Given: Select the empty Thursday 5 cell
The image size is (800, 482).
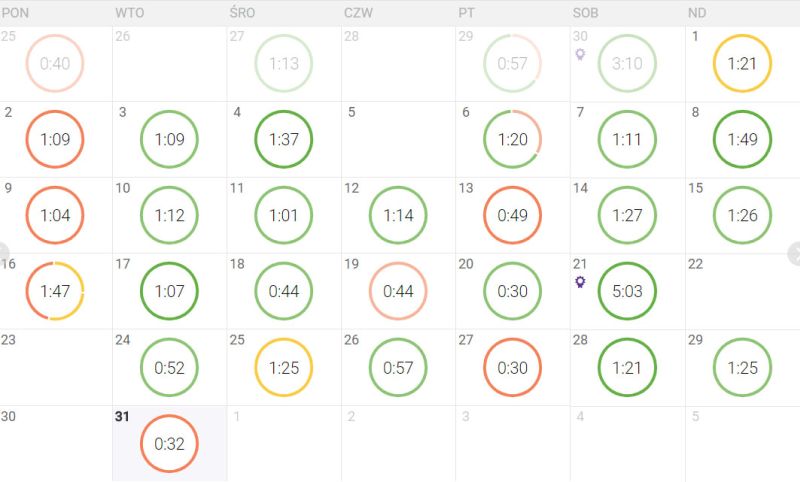Looking at the screenshot, I should click(398, 139).
